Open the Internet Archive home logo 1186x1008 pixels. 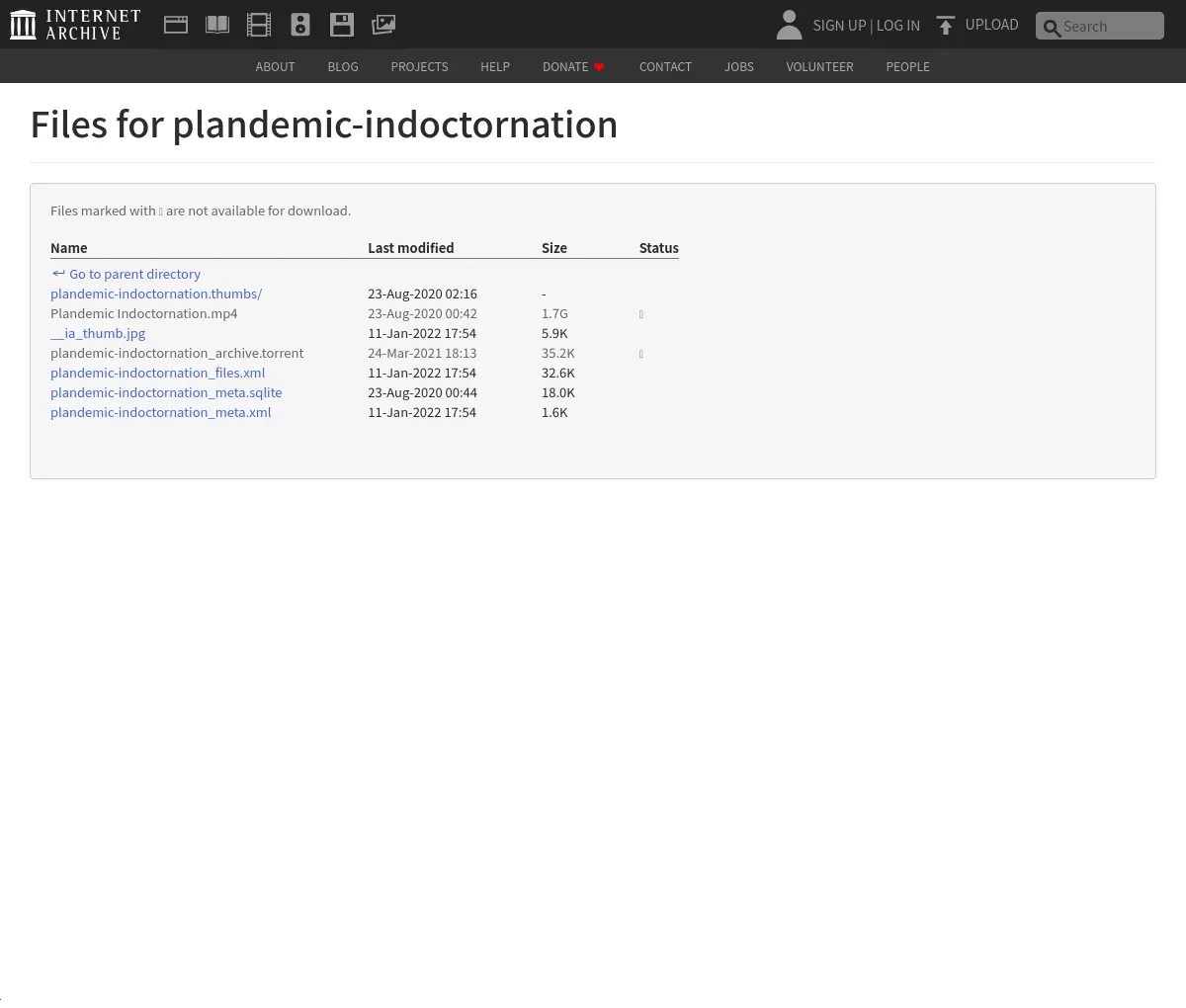point(75,25)
